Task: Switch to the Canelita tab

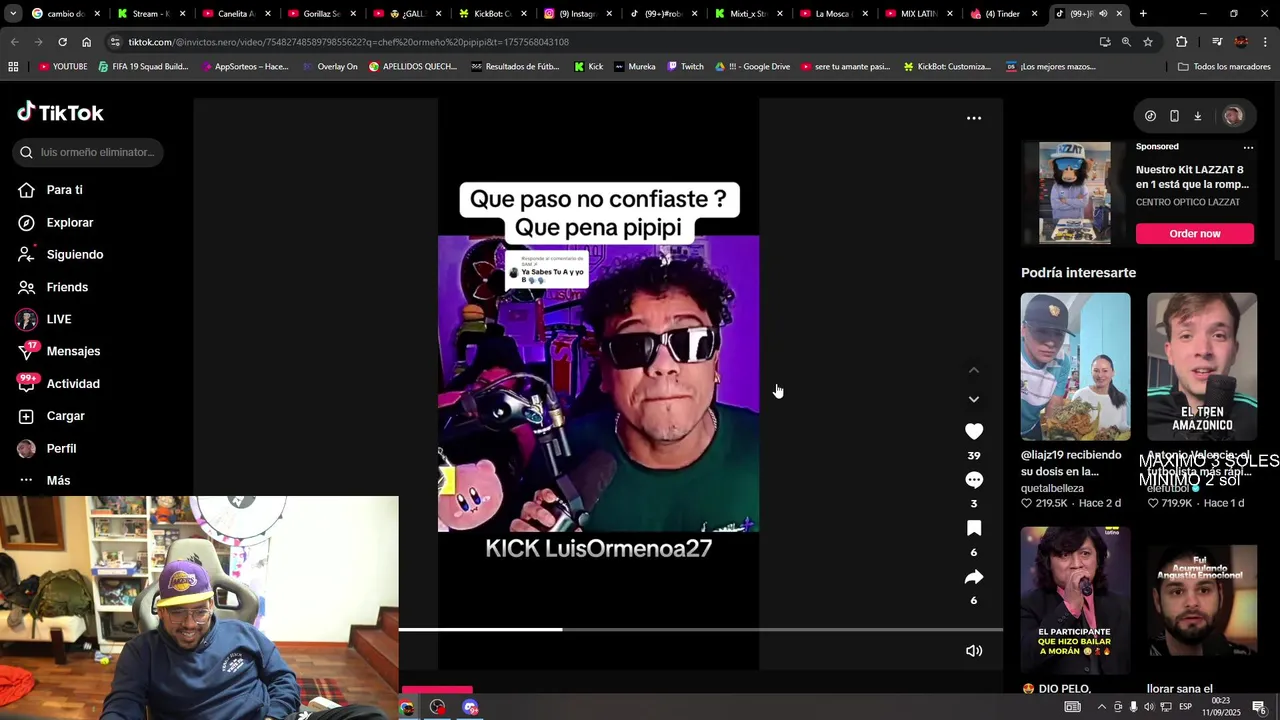Action: pyautogui.click(x=237, y=14)
